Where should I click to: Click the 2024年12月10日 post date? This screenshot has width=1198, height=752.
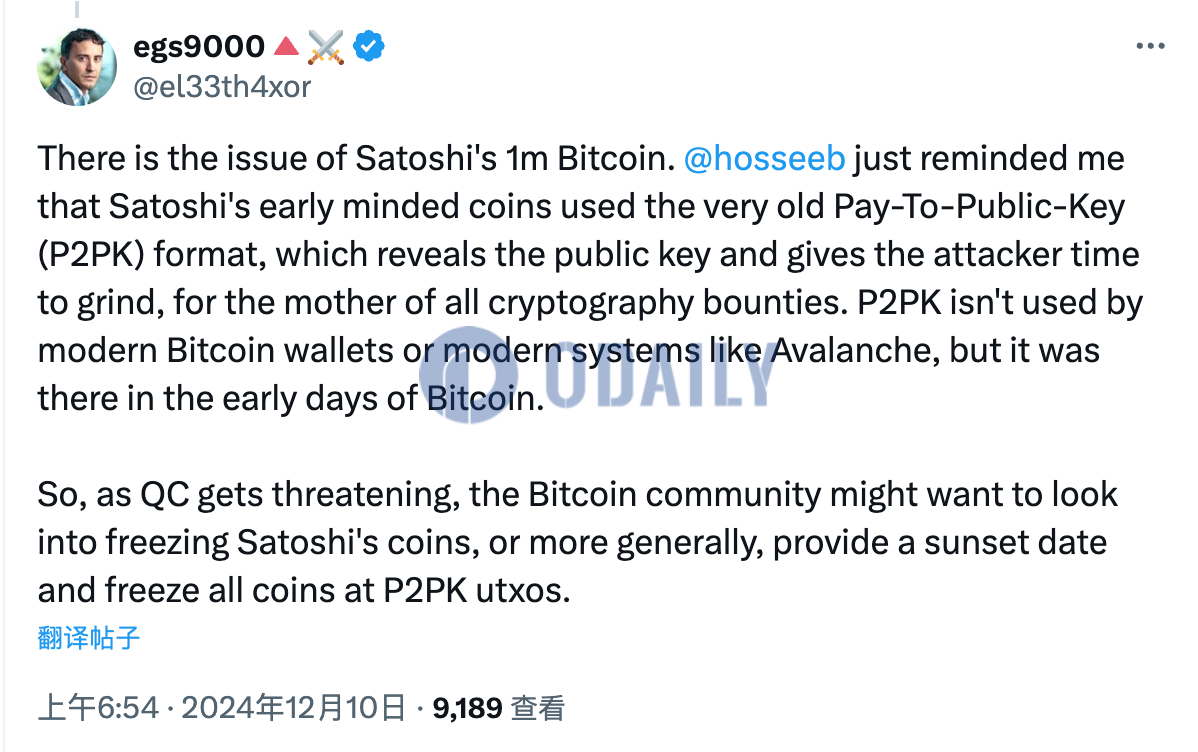[x=293, y=708]
